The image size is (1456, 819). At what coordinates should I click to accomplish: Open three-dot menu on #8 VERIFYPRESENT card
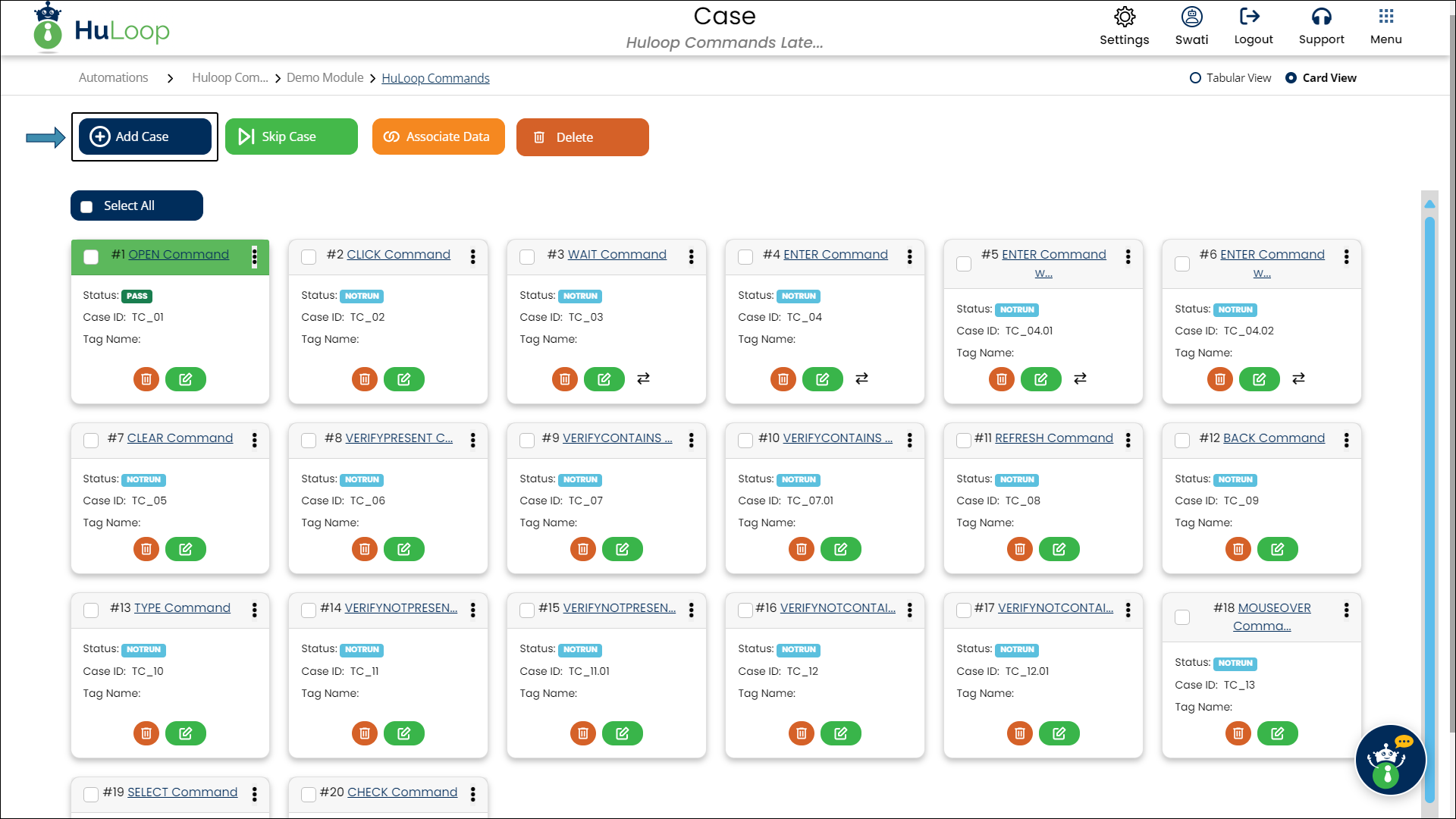[473, 441]
